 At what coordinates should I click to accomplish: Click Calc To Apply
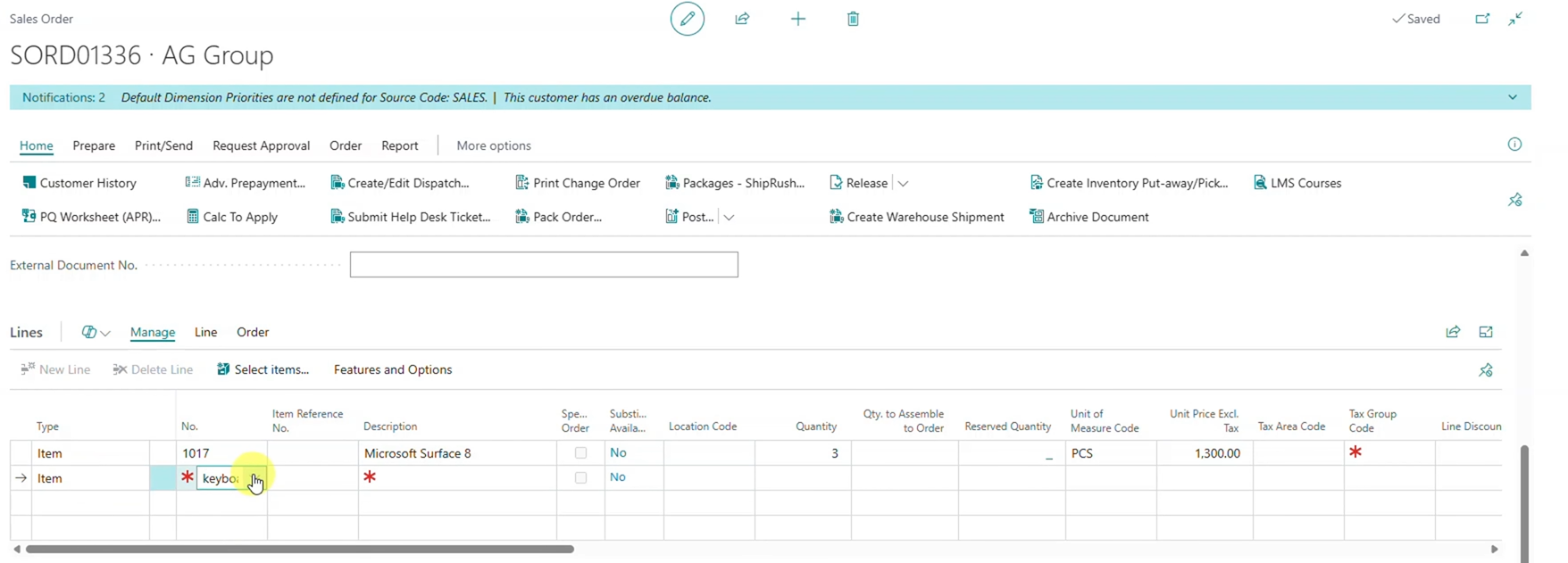231,217
